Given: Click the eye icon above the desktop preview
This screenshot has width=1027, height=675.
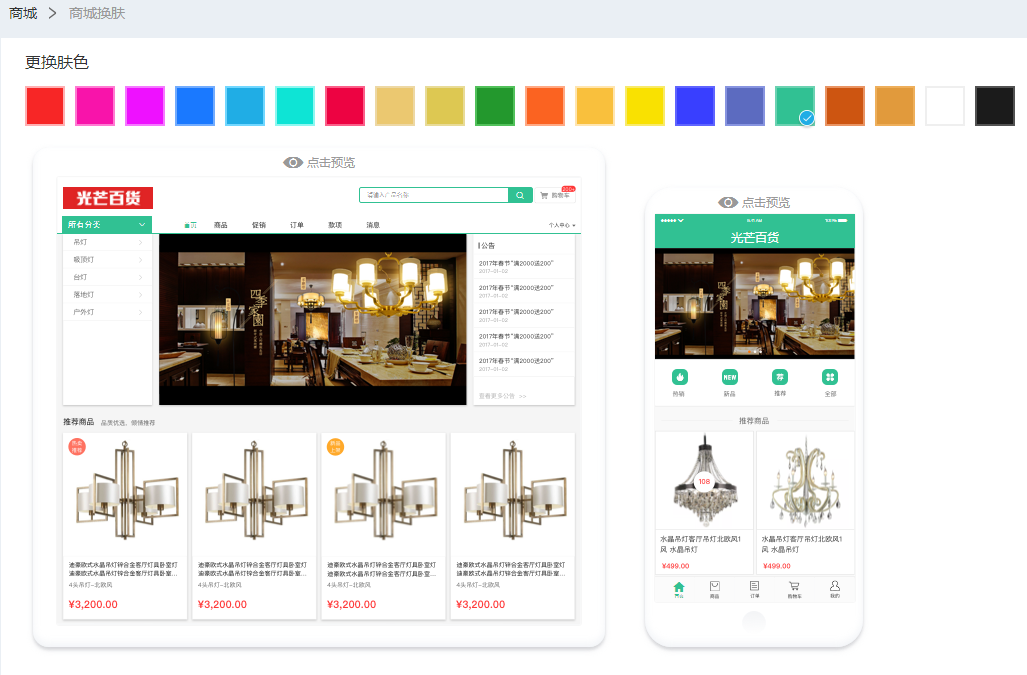Looking at the screenshot, I should click(292, 162).
